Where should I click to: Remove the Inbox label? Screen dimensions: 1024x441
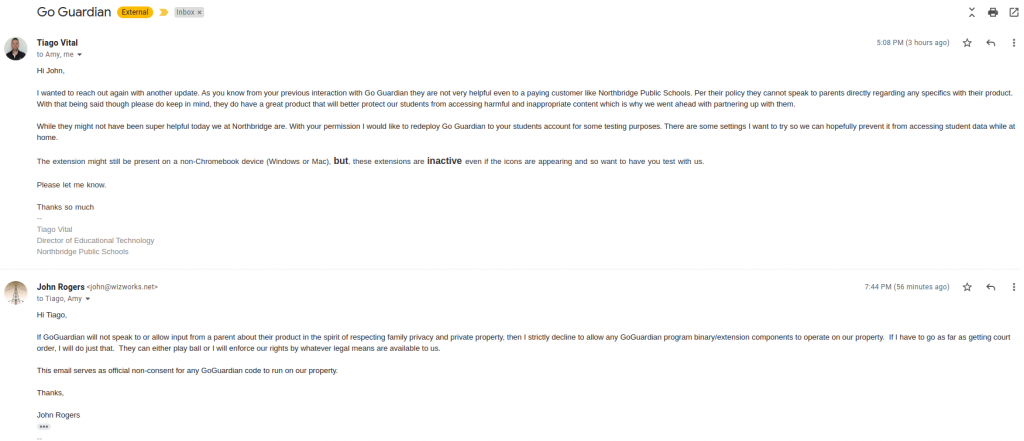(199, 12)
